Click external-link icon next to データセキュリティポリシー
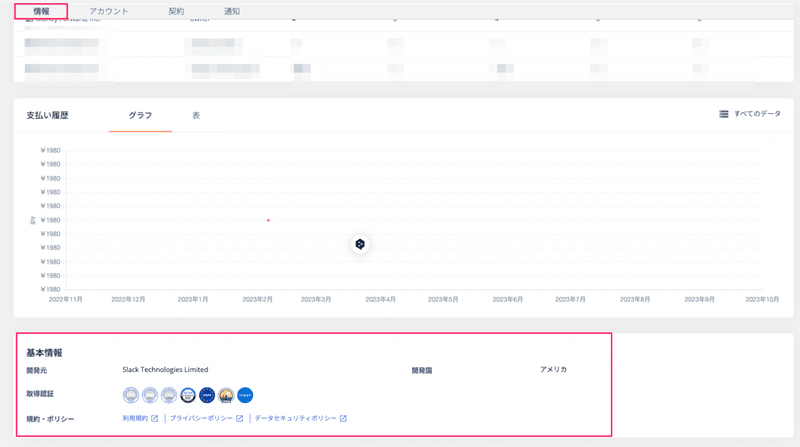The image size is (800, 447). click(x=343, y=418)
